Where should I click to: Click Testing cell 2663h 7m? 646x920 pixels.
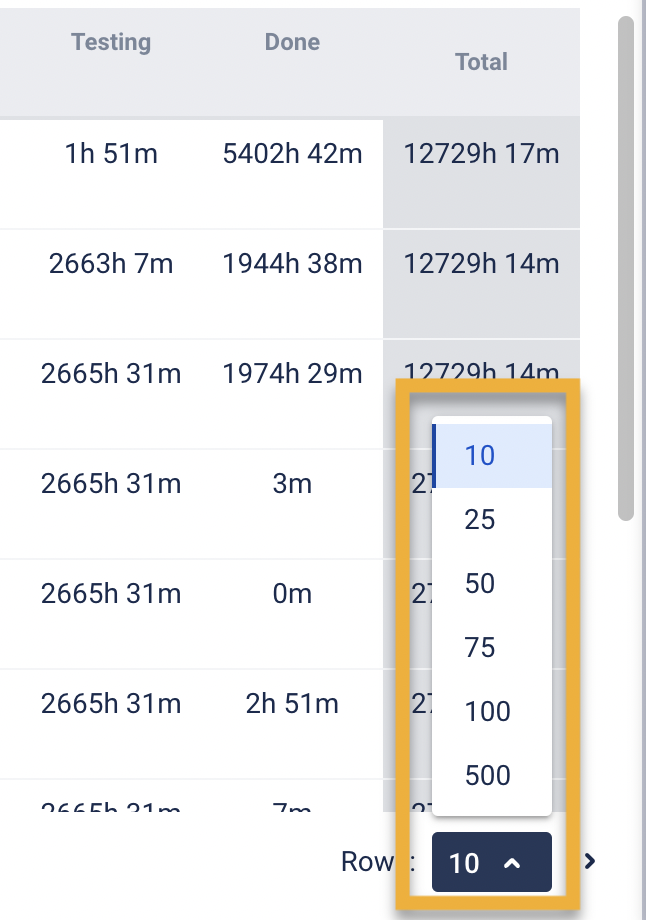pos(111,264)
